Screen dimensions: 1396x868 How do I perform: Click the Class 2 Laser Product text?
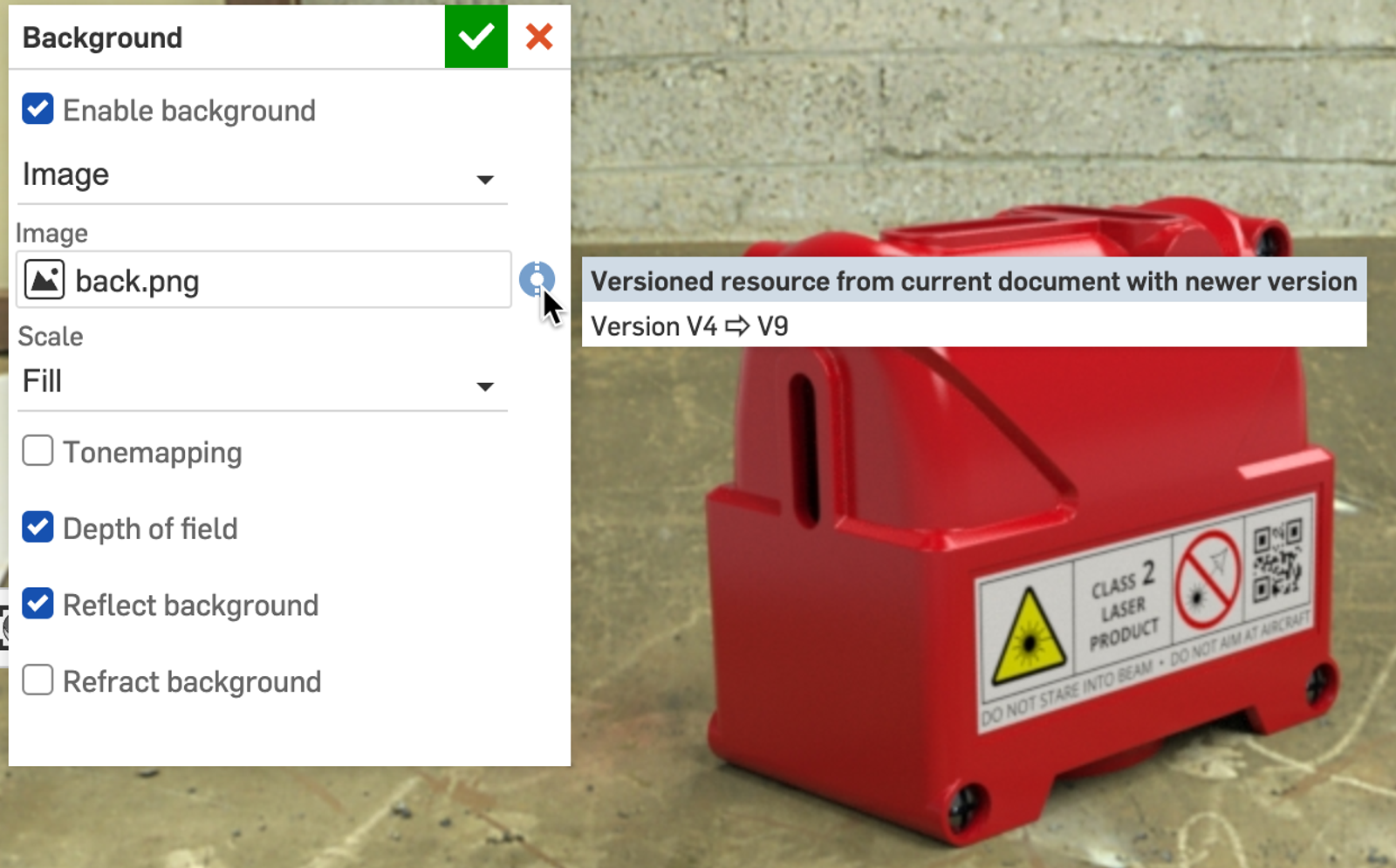click(x=1124, y=607)
